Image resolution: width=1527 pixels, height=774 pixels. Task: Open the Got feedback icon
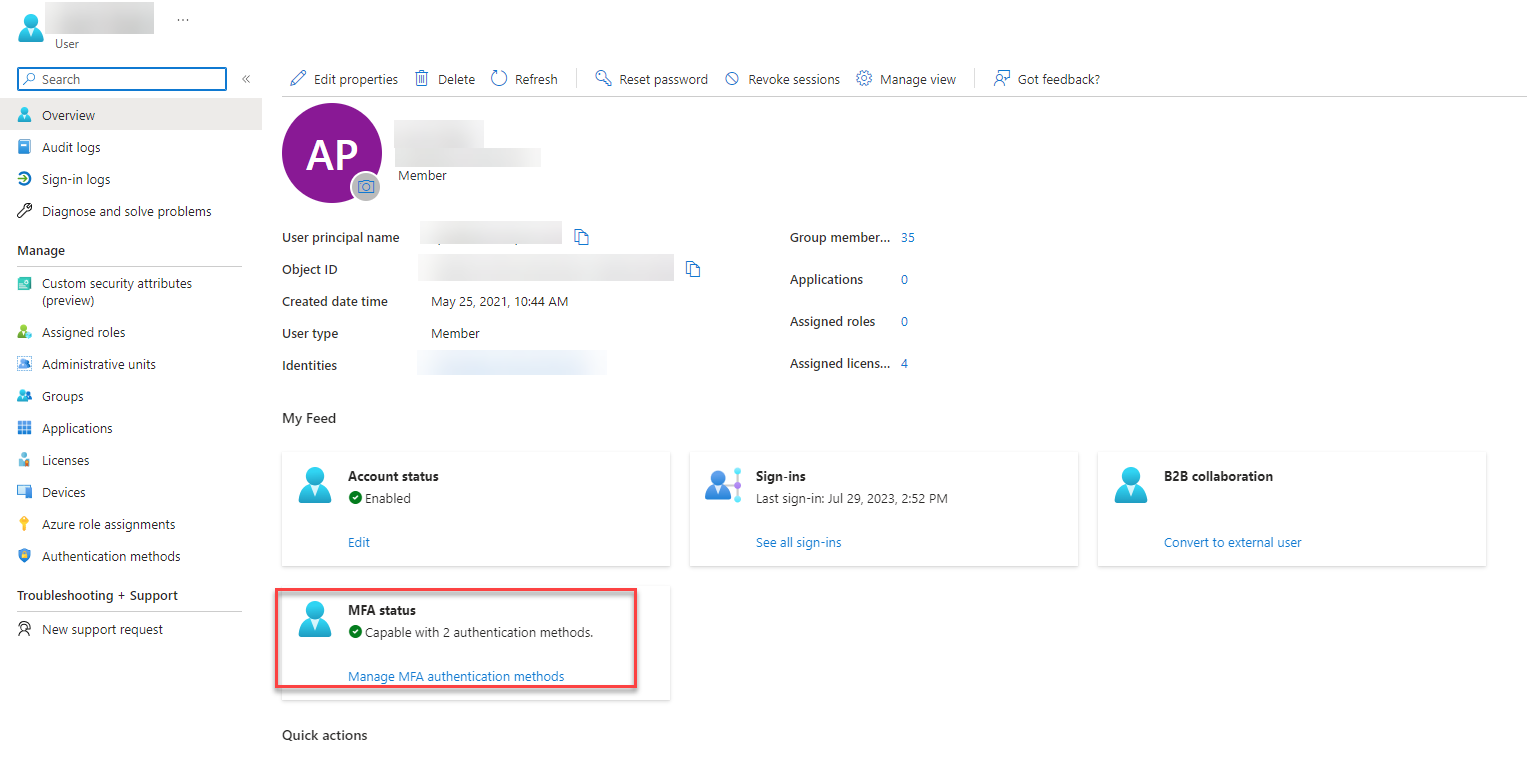pos(1001,78)
